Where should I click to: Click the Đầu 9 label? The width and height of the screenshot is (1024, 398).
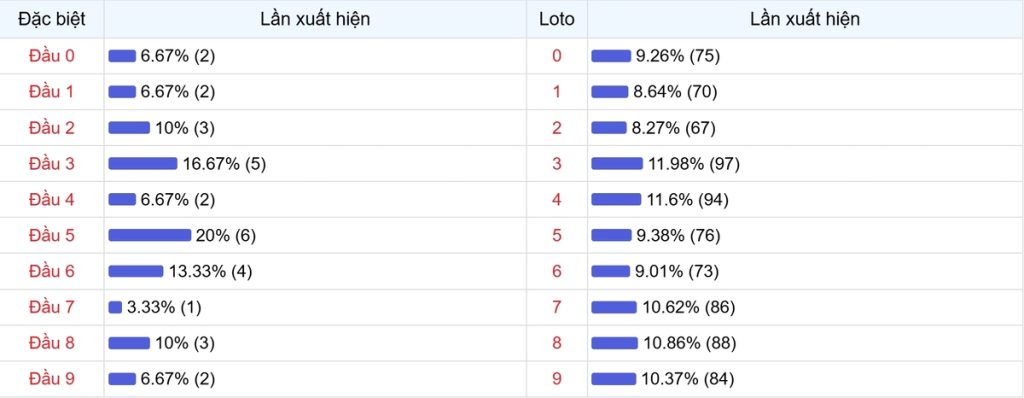pyautogui.click(x=52, y=379)
